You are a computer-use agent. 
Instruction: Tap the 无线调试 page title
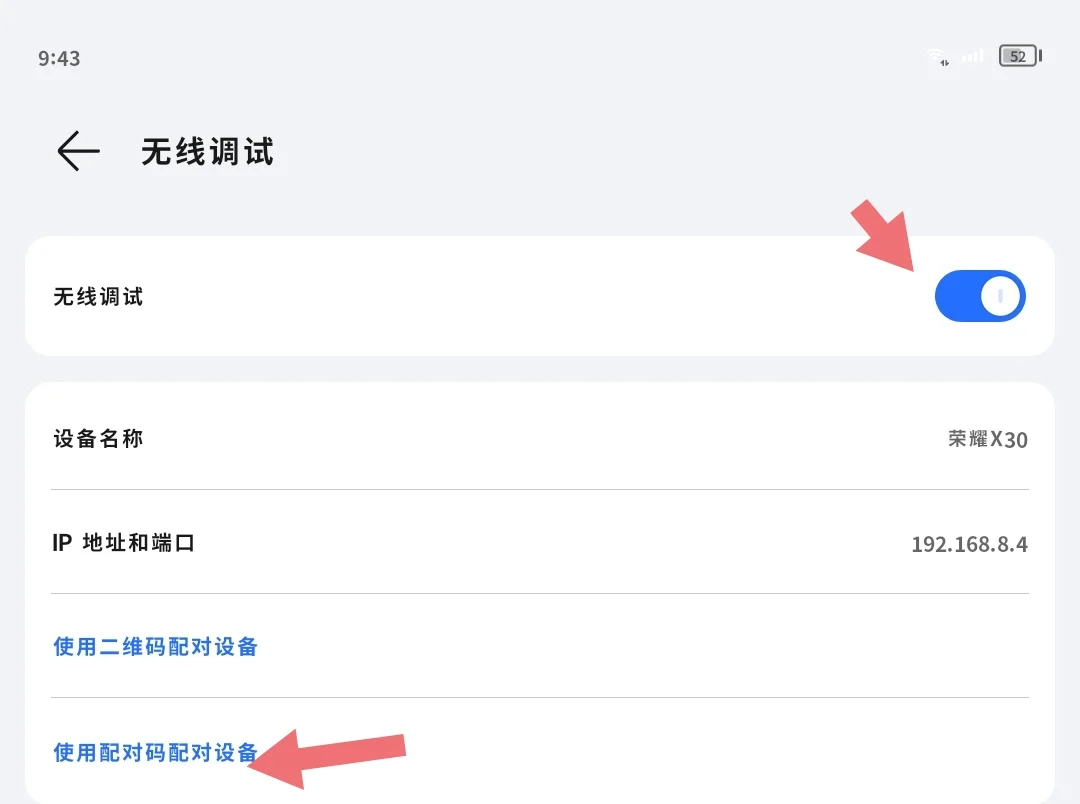(x=208, y=152)
